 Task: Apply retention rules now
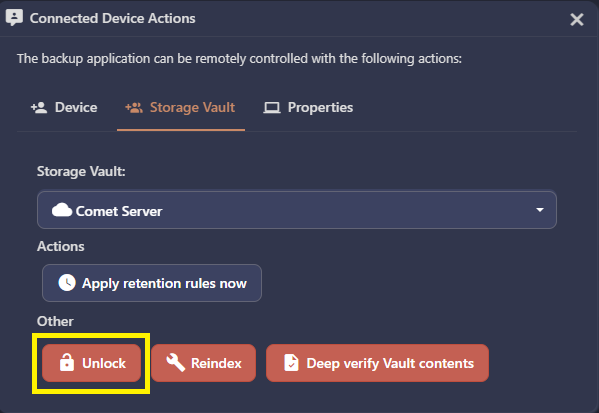pyautogui.click(x=152, y=283)
